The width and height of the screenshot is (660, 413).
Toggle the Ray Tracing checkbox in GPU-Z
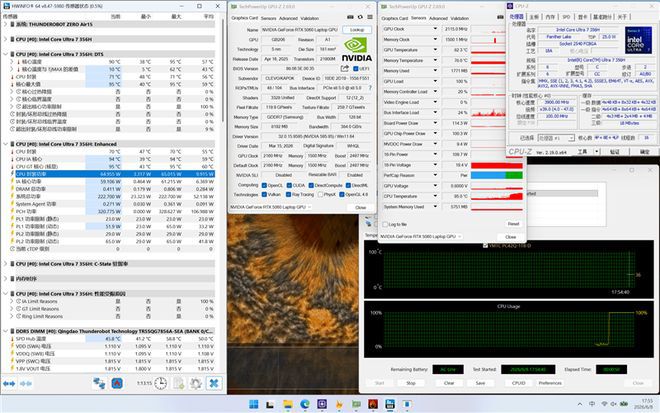pos(288,195)
